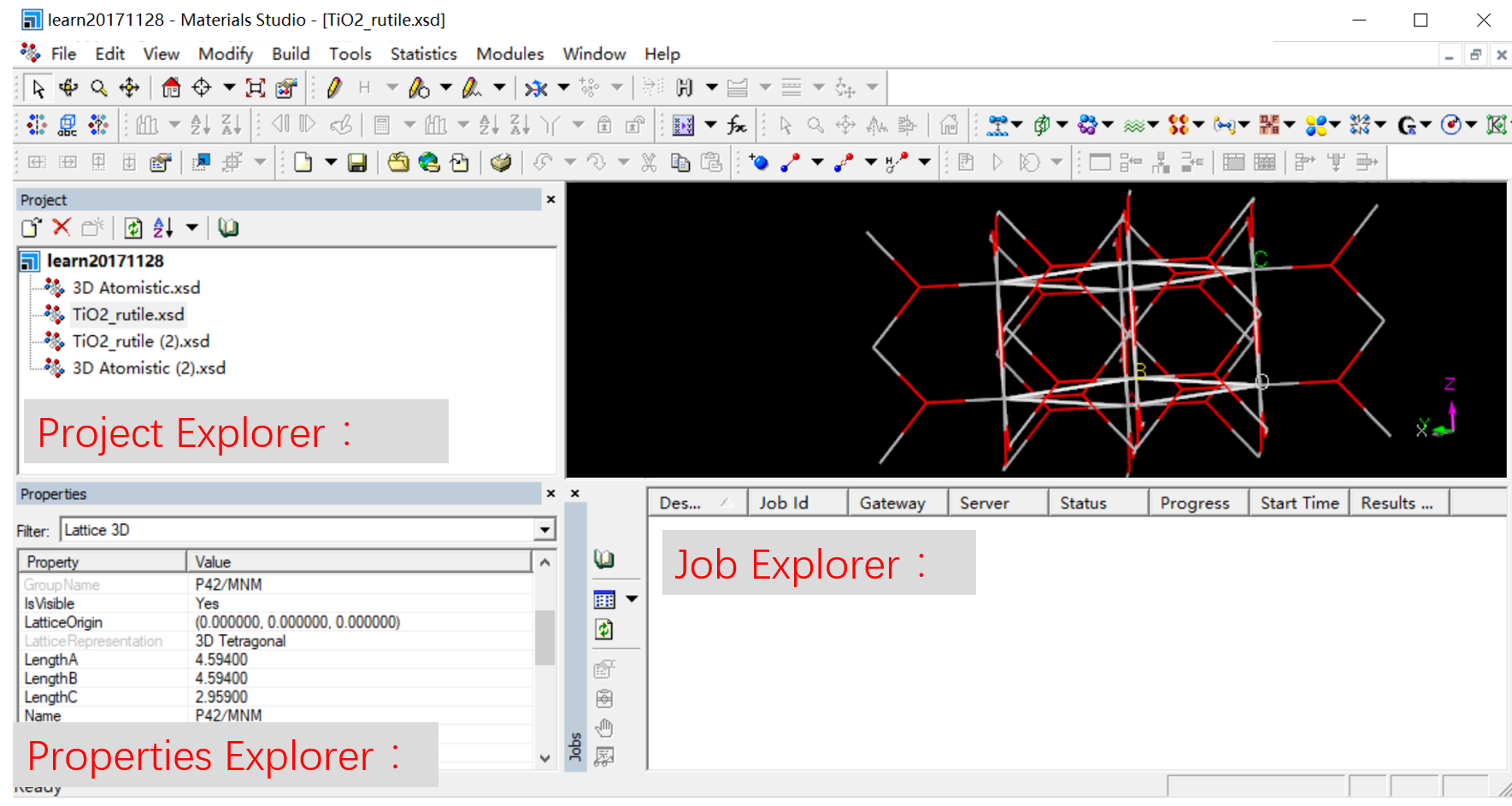The image size is (1512, 806).
Task: Fit structure to view icon
Action: [x=256, y=88]
